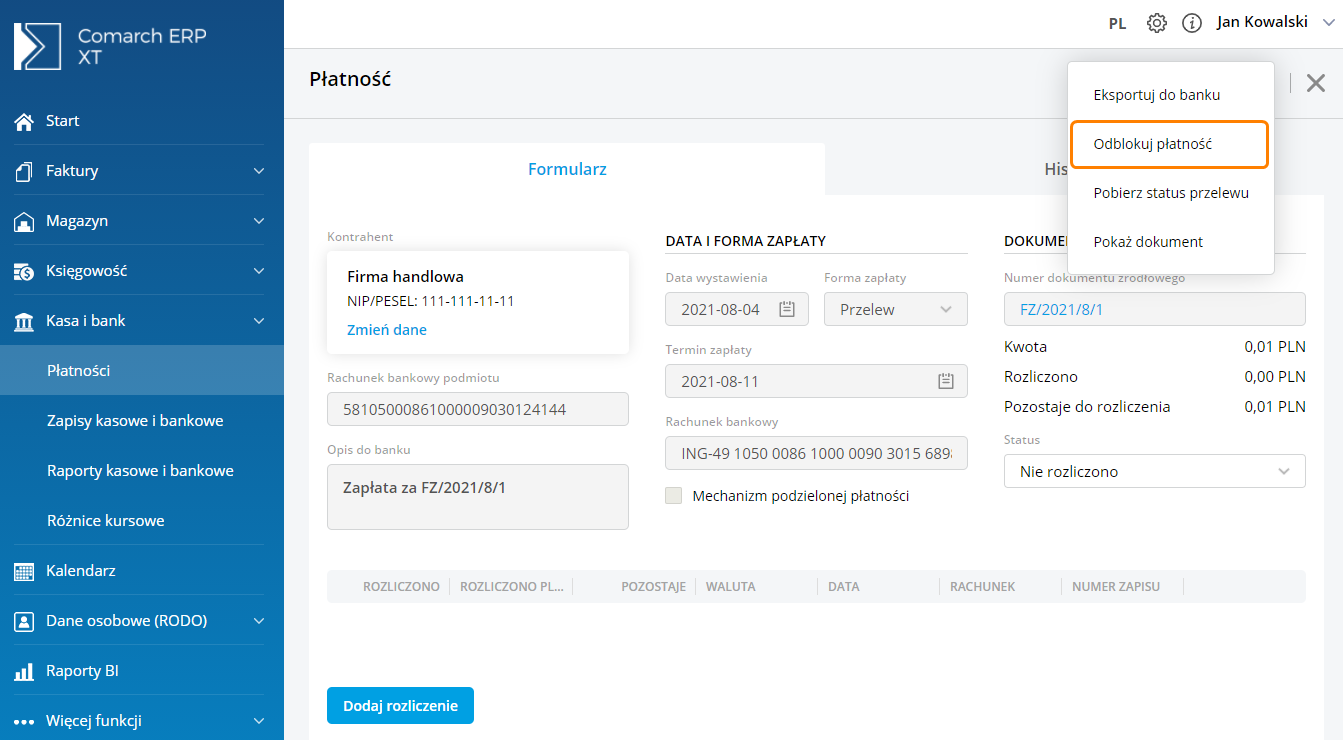Click the settings gear icon in header
Screen dimensions: 1343x740
point(1157,23)
